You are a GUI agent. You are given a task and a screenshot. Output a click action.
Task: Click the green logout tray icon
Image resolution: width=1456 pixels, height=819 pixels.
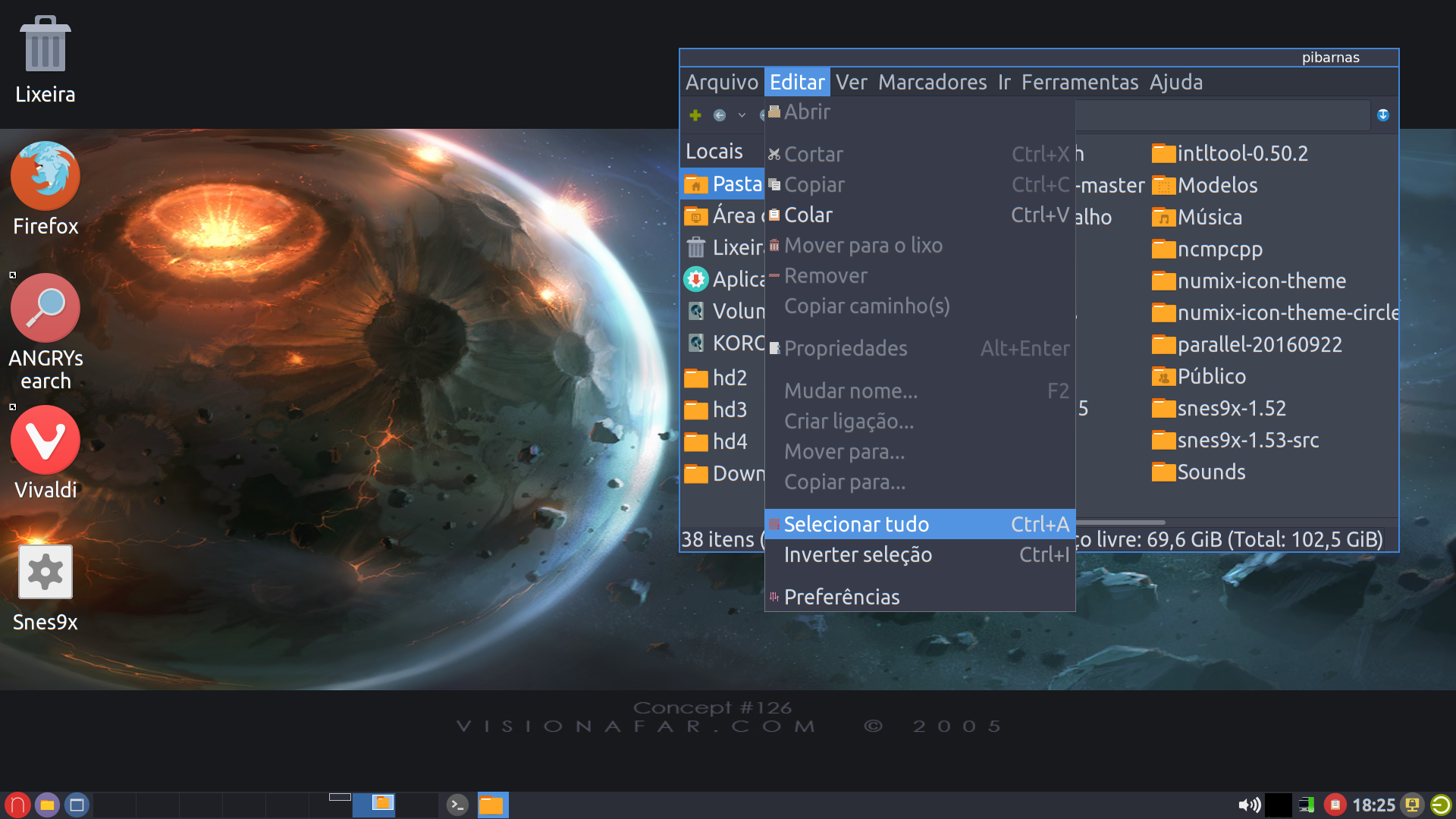[1441, 805]
